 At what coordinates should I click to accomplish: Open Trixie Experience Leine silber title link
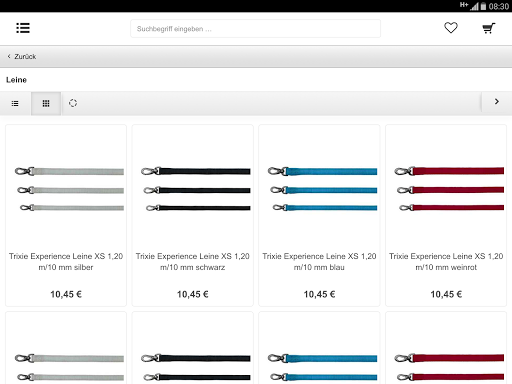(x=66, y=262)
